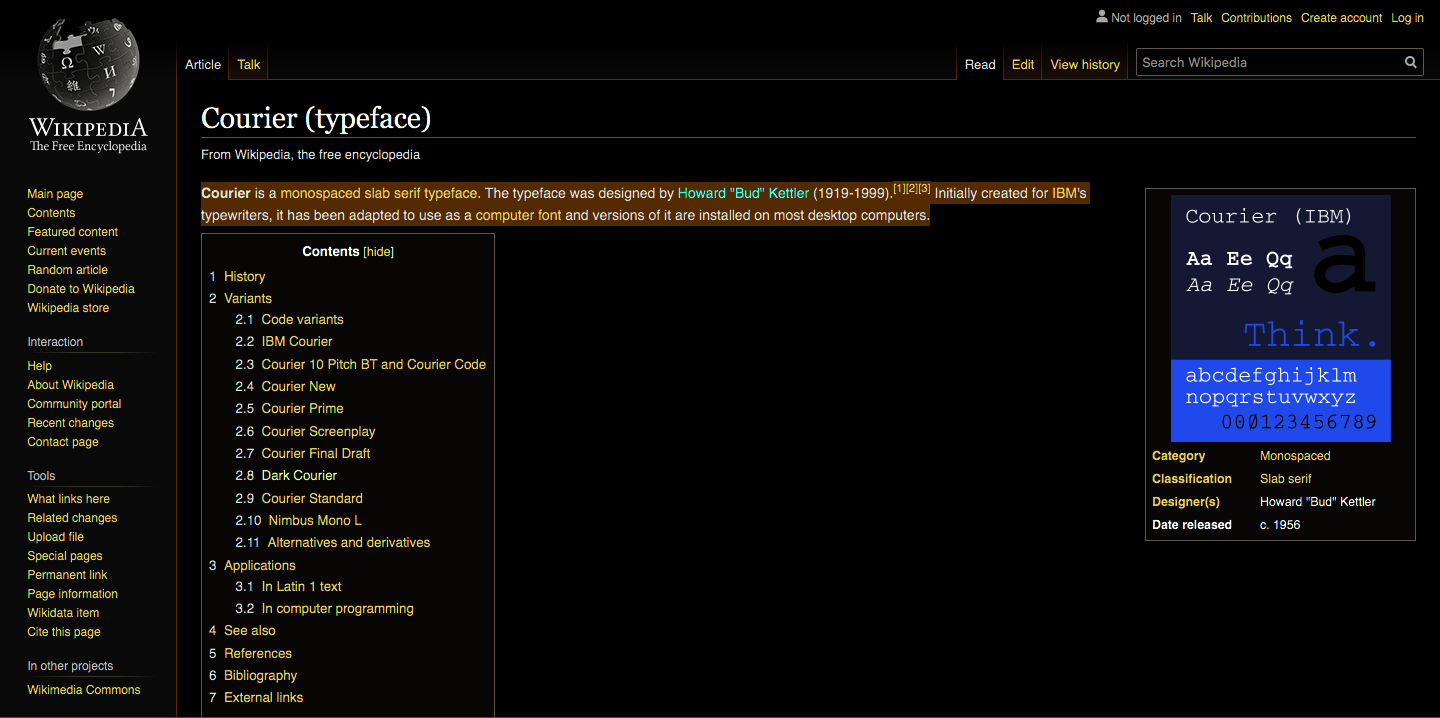This screenshot has width=1440, height=718.
Task: Open Current events
Action: (66, 251)
